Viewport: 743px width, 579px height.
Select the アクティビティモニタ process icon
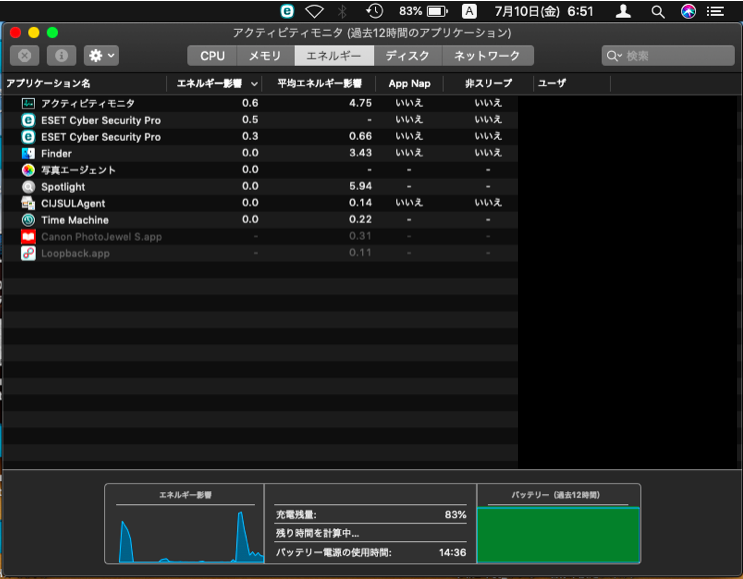tap(28, 103)
